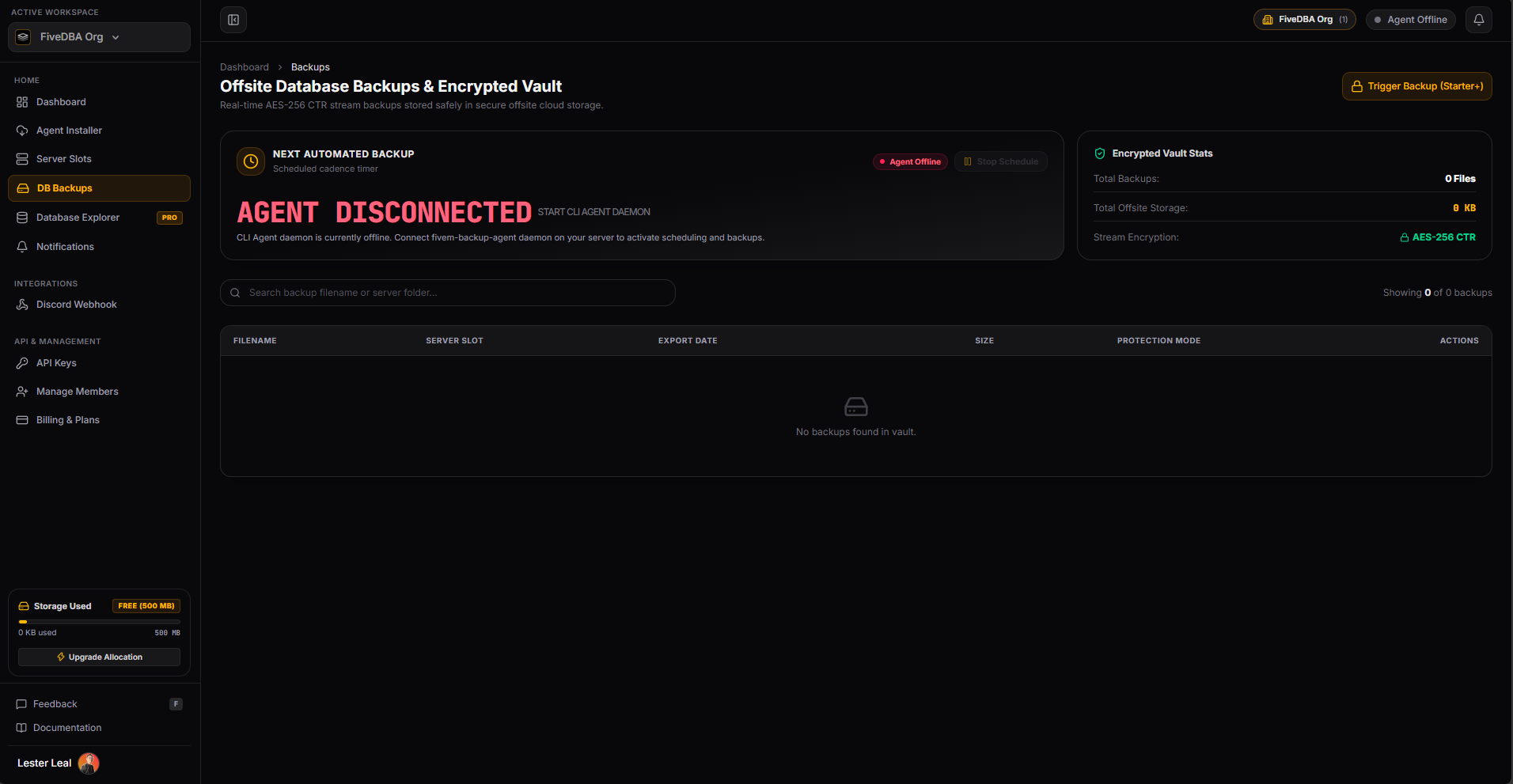
Task: Click the FILENAME column header
Action: click(x=255, y=341)
